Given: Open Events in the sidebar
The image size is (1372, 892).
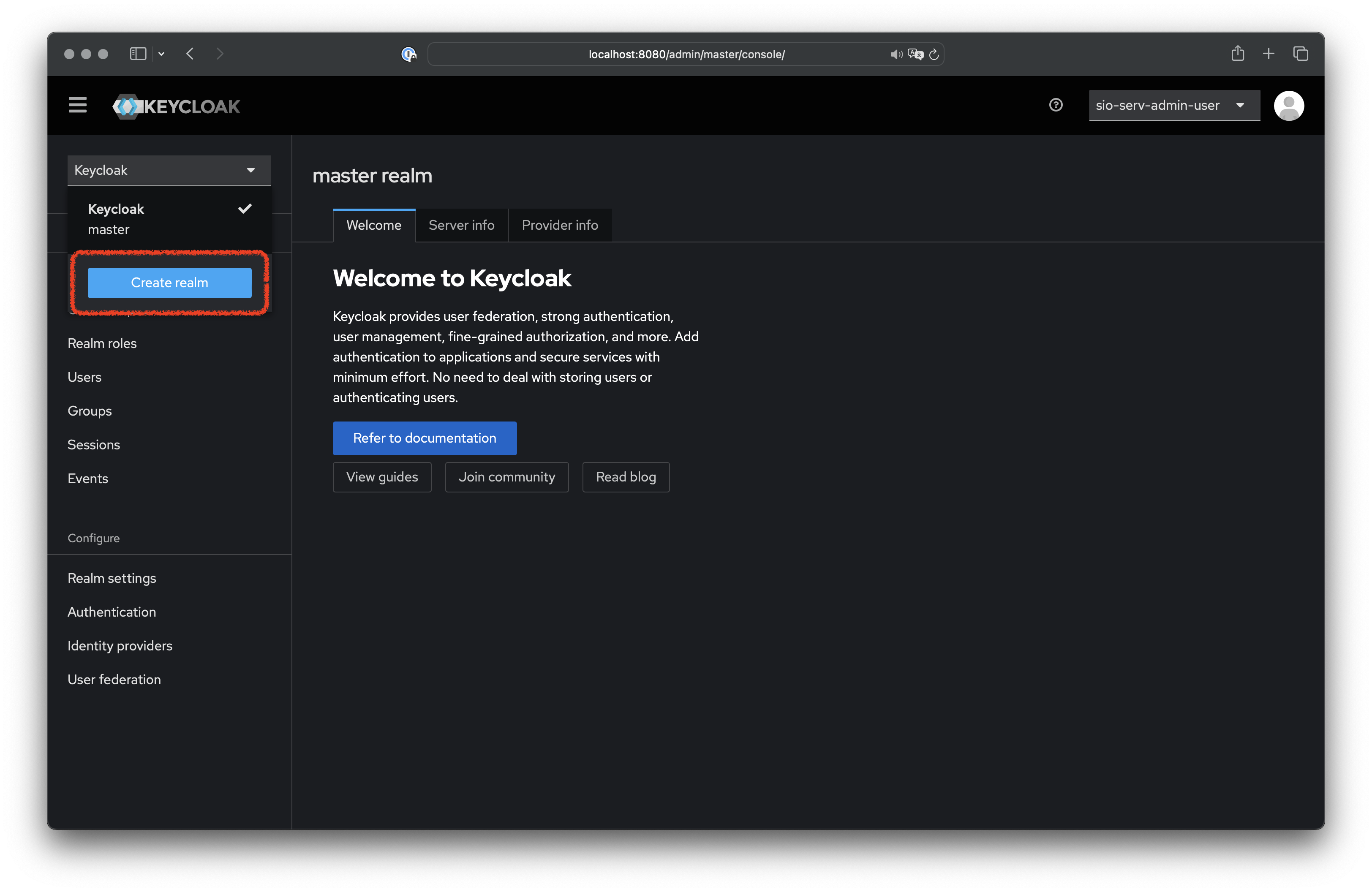Looking at the screenshot, I should click(87, 478).
